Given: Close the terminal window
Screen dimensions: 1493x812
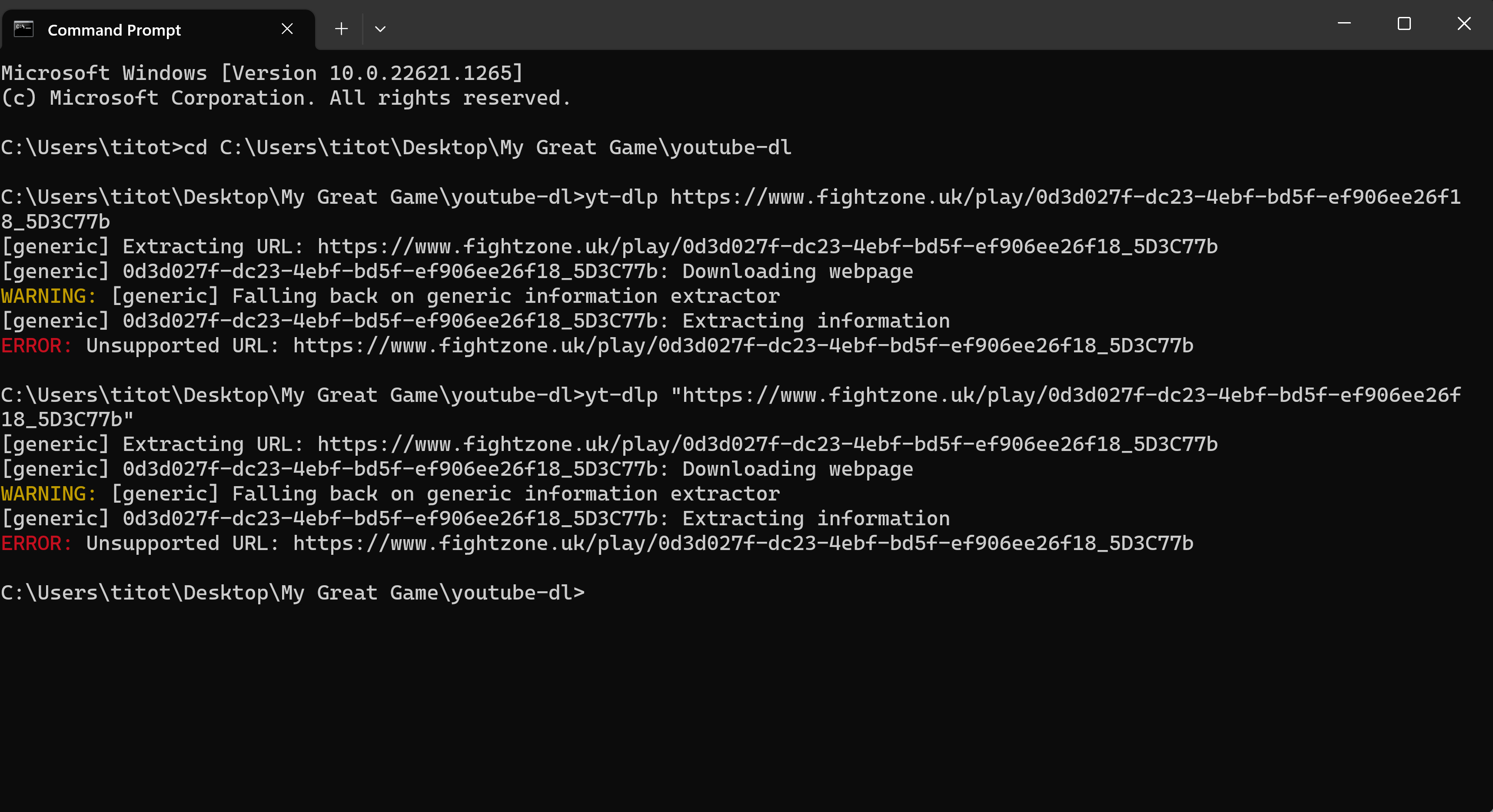Looking at the screenshot, I should (1463, 24).
